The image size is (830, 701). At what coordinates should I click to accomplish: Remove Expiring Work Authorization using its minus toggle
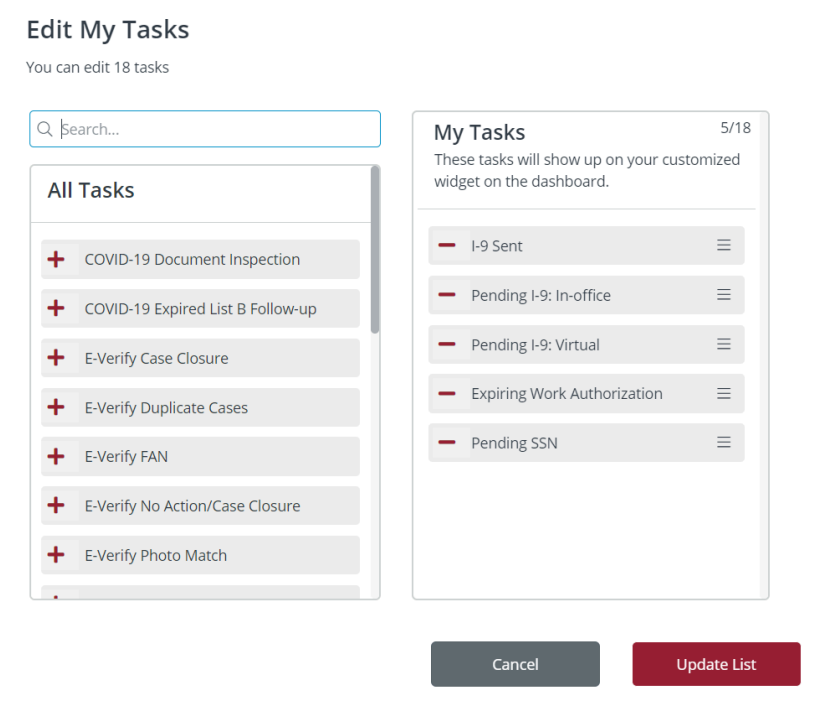tap(448, 393)
